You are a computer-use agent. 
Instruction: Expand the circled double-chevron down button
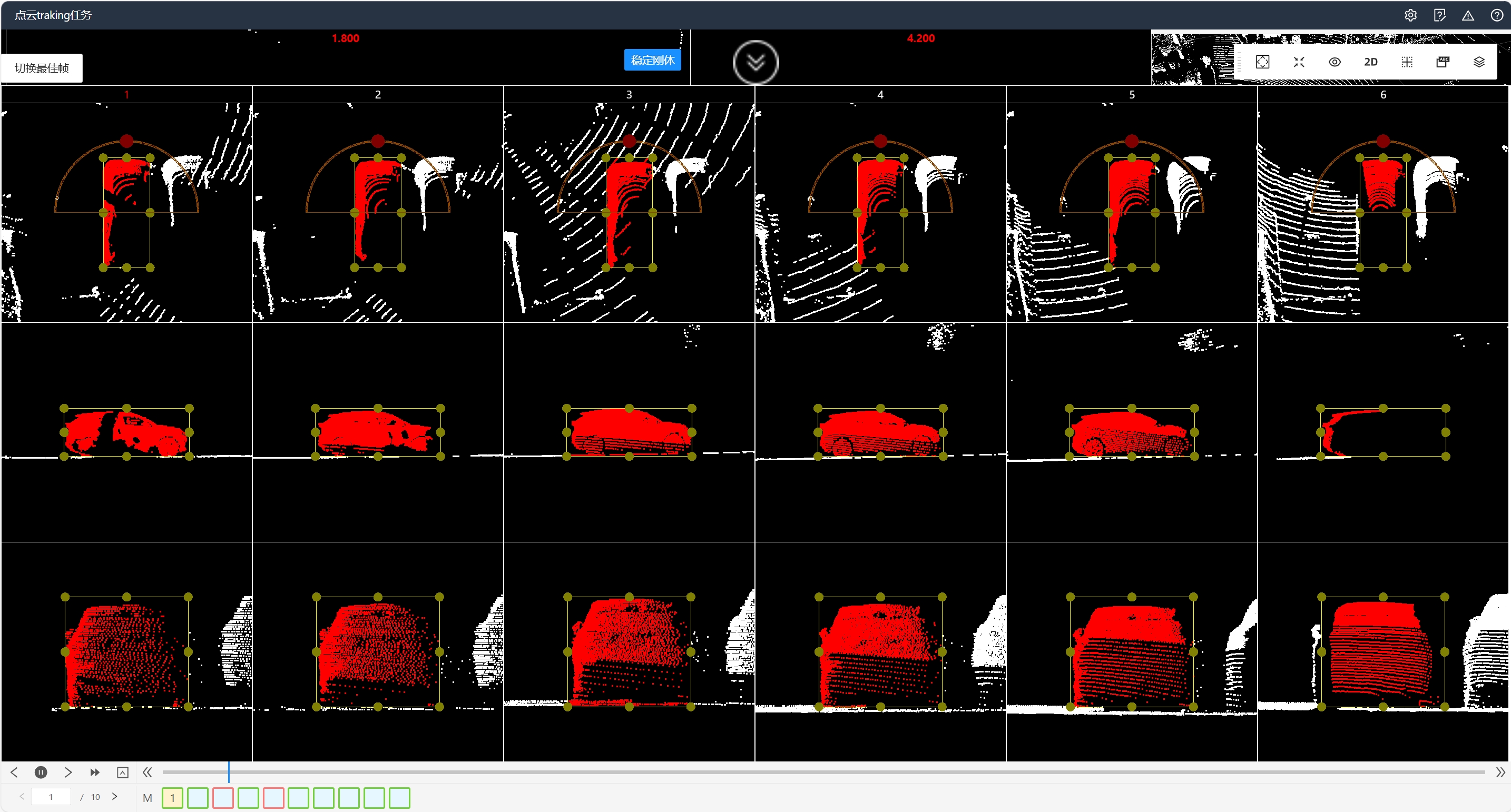click(x=755, y=62)
